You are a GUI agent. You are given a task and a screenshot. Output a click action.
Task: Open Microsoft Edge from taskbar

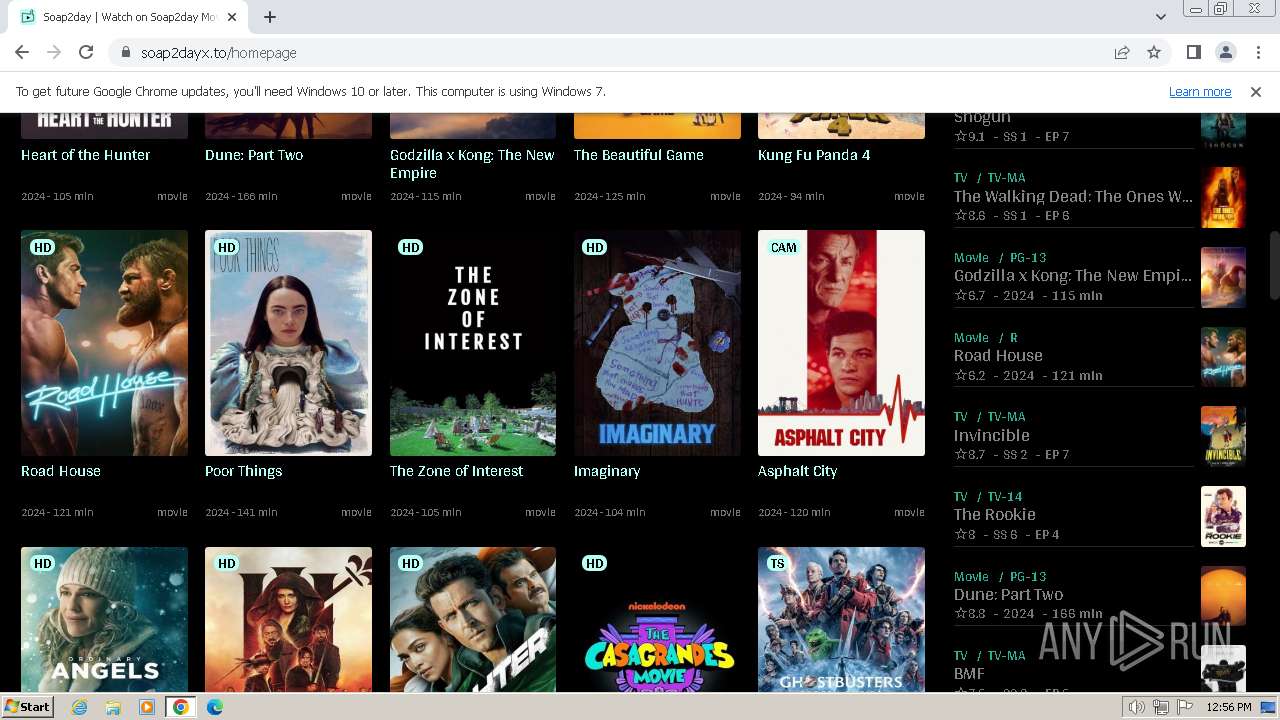click(215, 707)
